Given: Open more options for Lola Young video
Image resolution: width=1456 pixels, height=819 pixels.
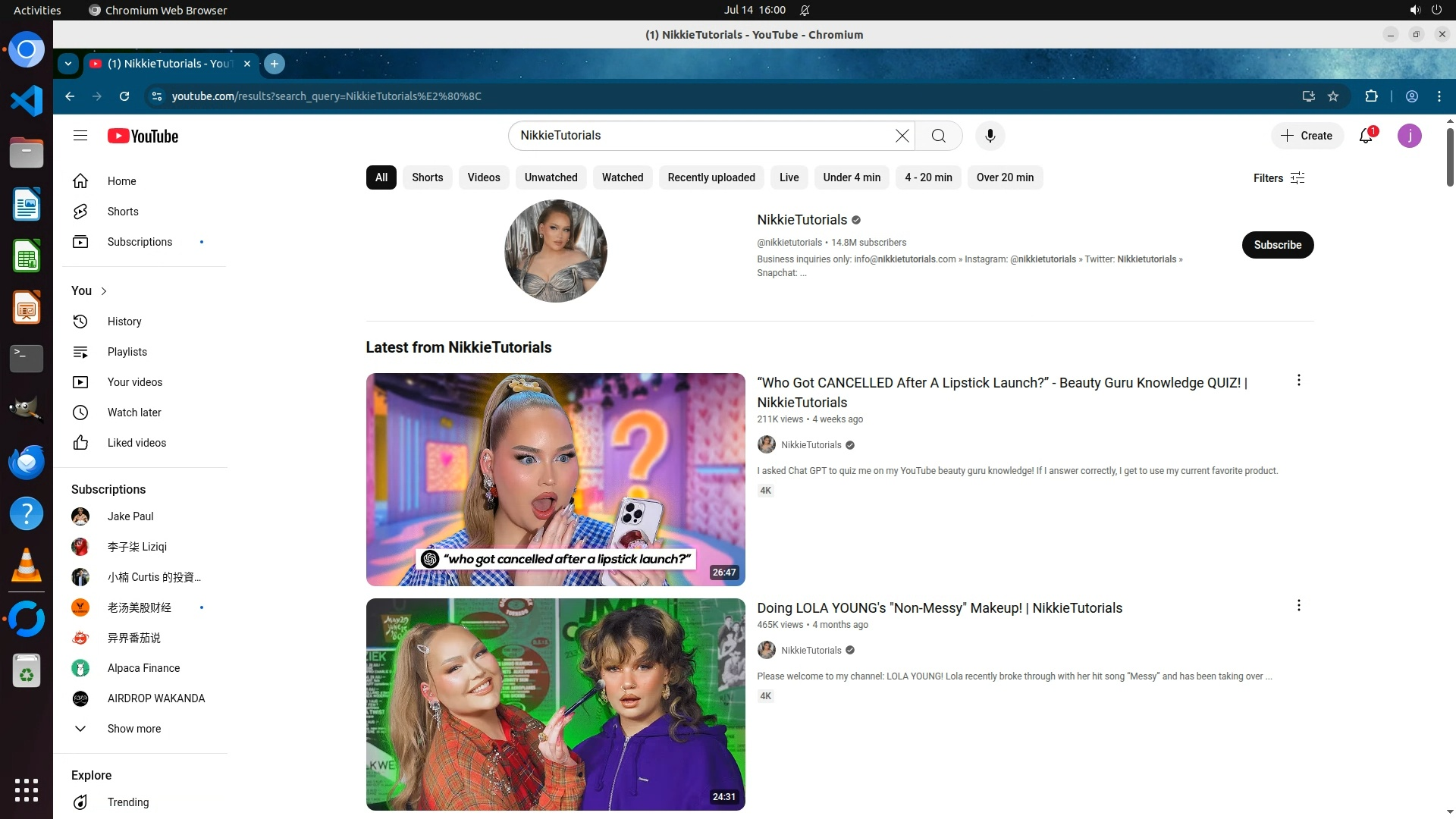Looking at the screenshot, I should pos(1298,605).
